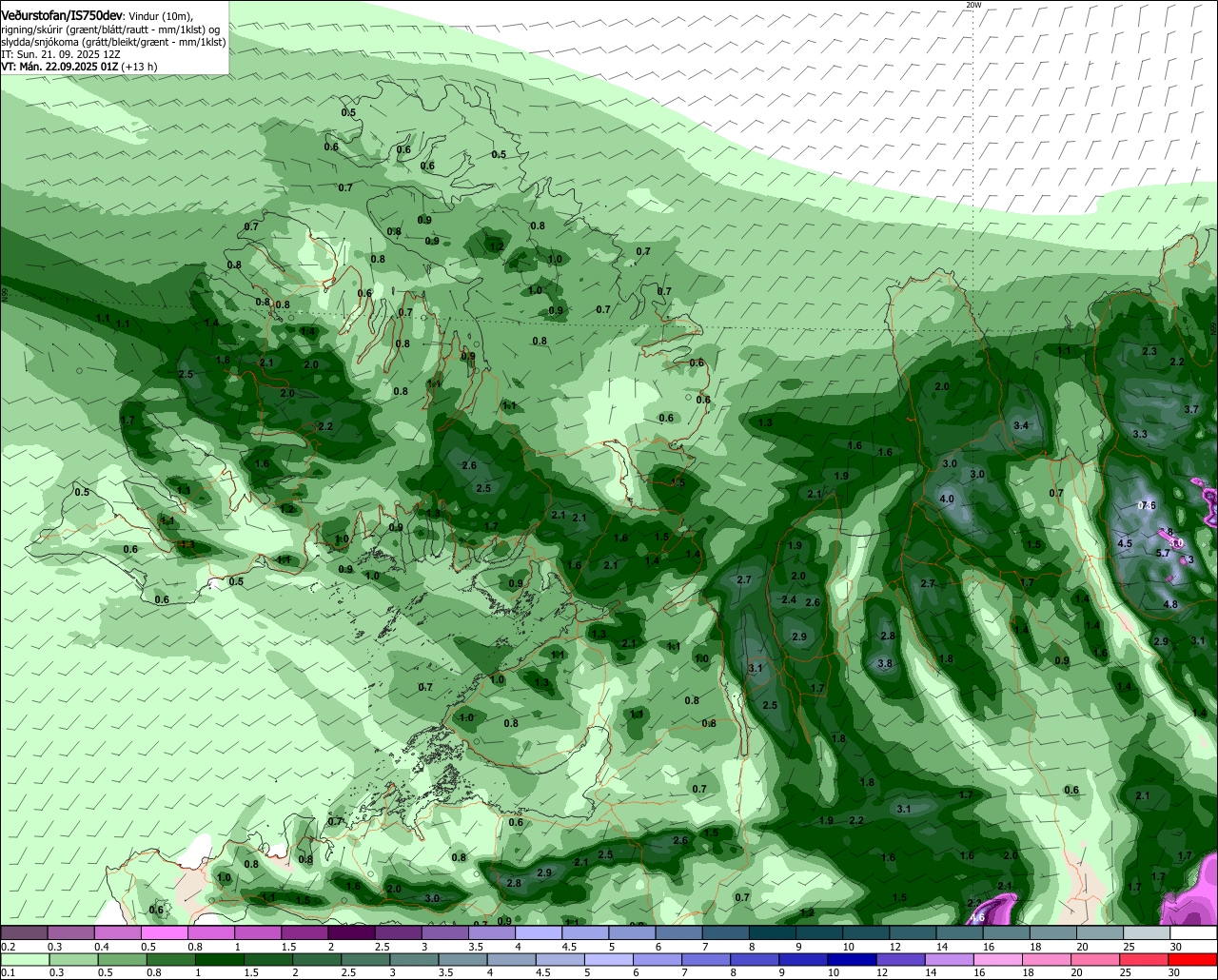Click the 5.7 precipitation value on map

[x=1163, y=553]
